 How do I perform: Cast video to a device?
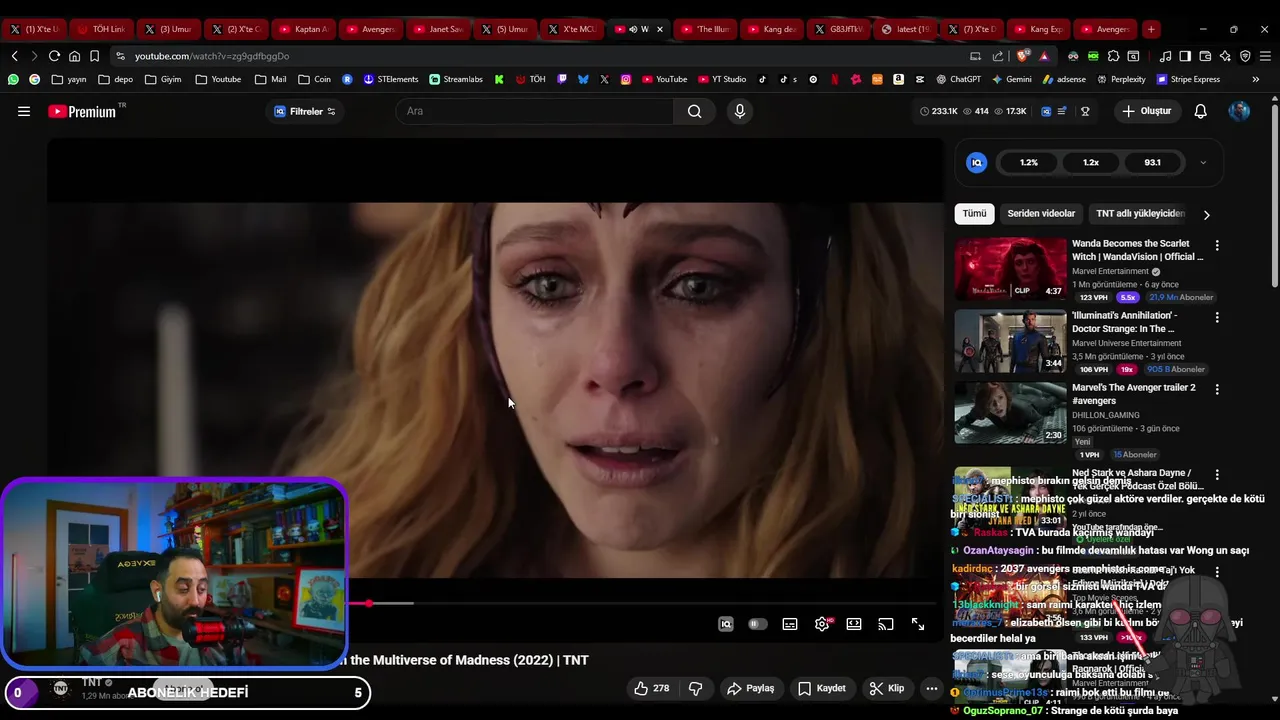pyautogui.click(x=886, y=624)
